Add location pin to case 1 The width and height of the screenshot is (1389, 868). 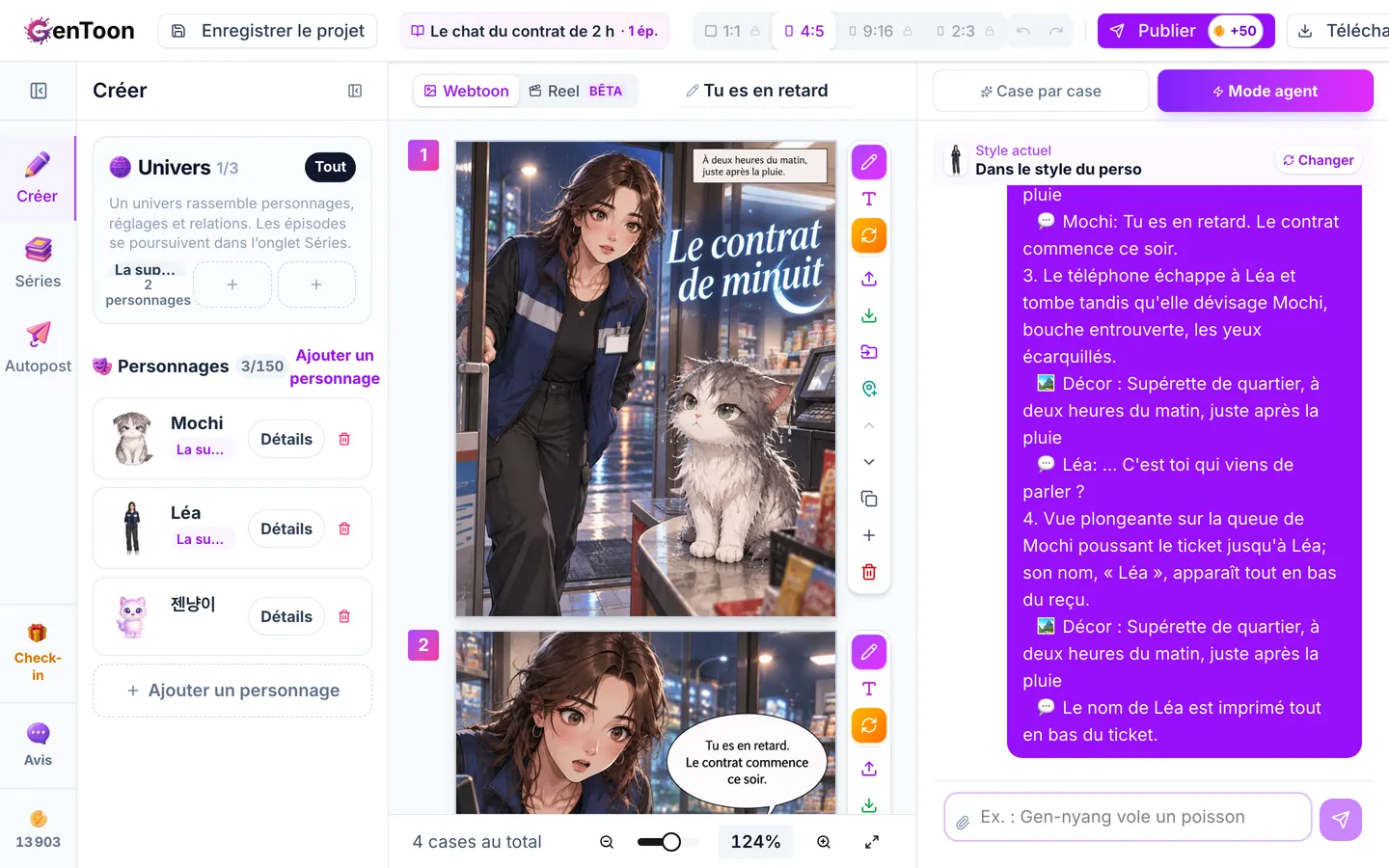click(x=869, y=389)
